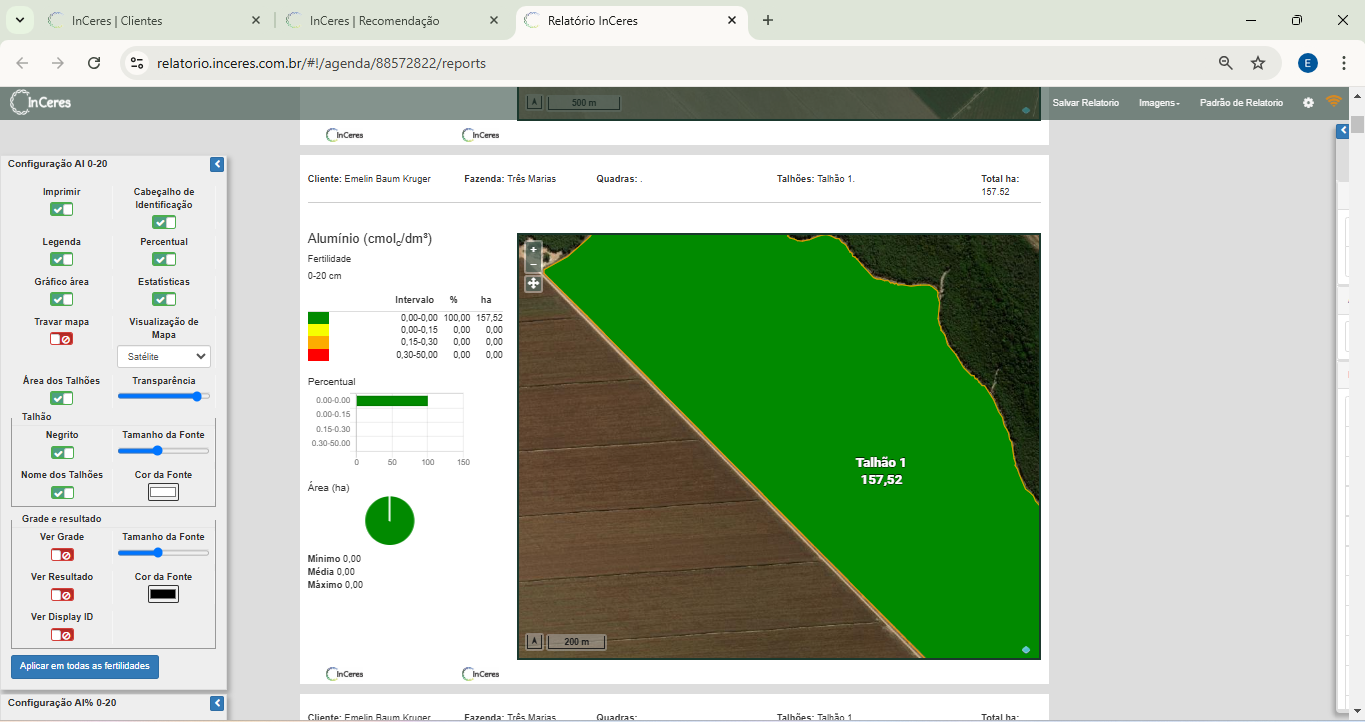Toggle the Estatísticas switch

coord(164,299)
